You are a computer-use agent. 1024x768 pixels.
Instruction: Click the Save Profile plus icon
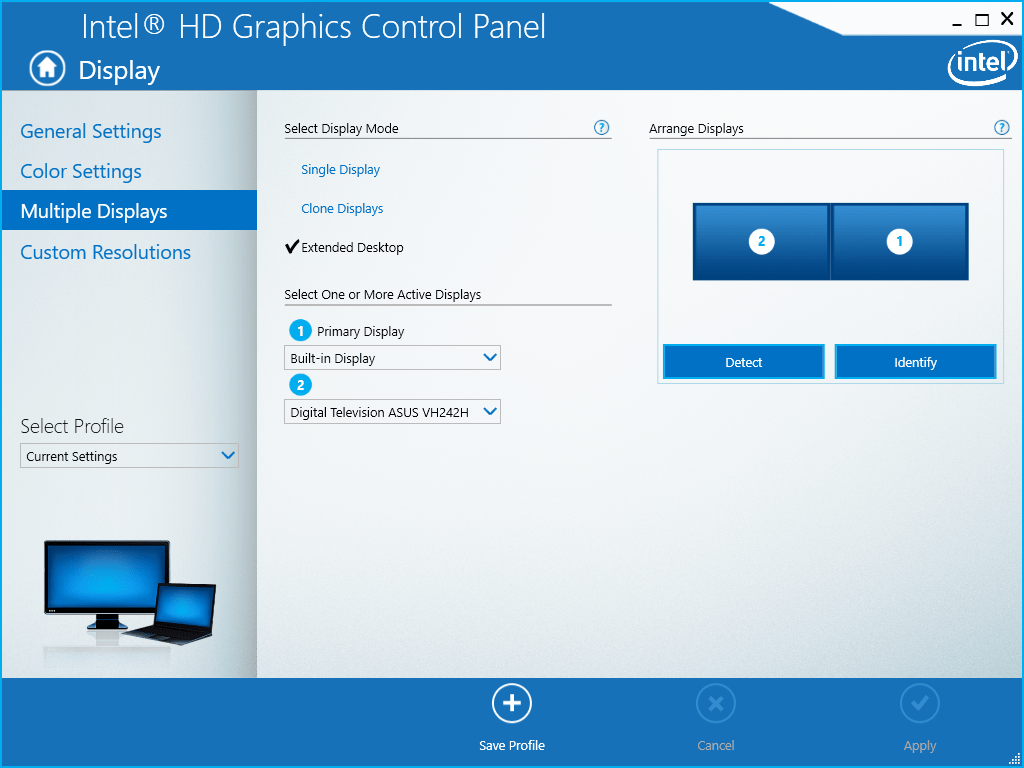511,703
